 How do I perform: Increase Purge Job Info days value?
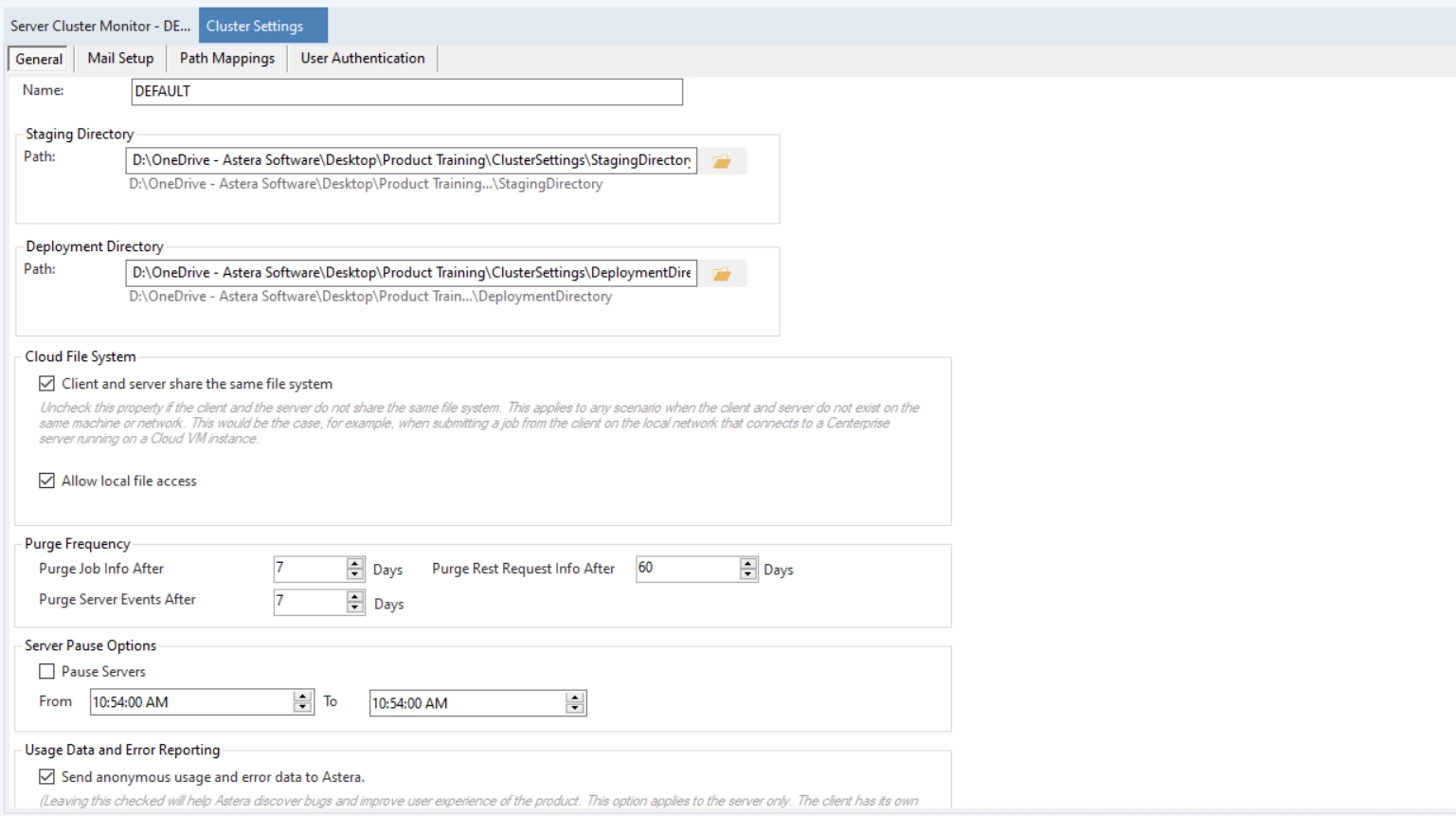(355, 563)
